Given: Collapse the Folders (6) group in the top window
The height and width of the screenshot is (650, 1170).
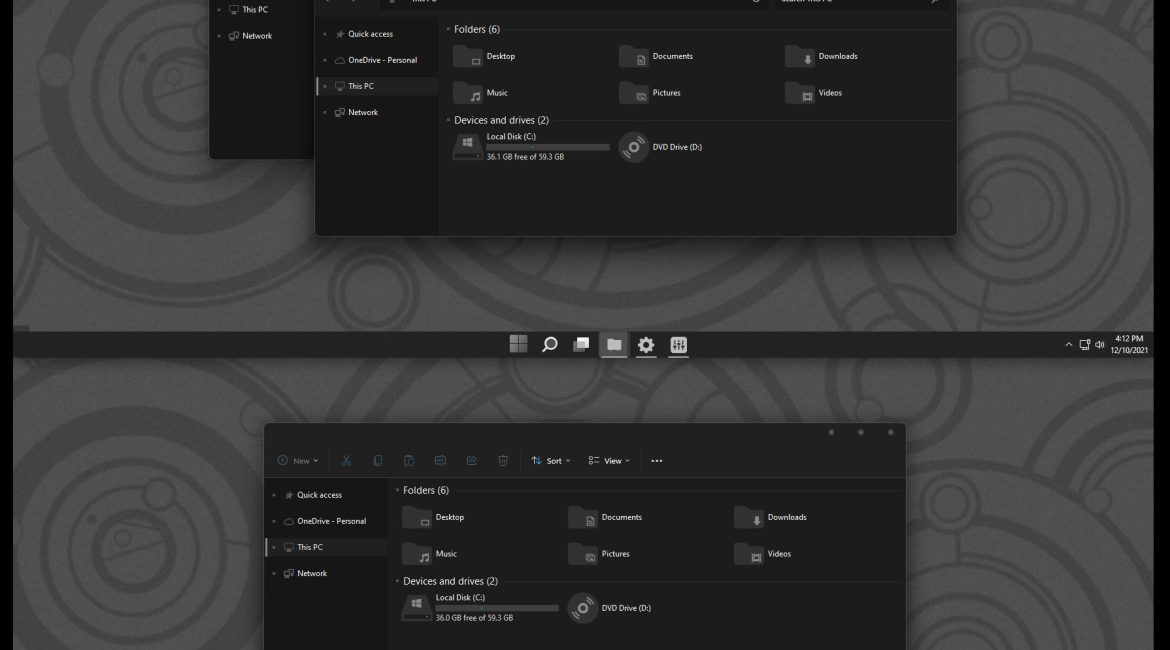Looking at the screenshot, I should [x=448, y=29].
